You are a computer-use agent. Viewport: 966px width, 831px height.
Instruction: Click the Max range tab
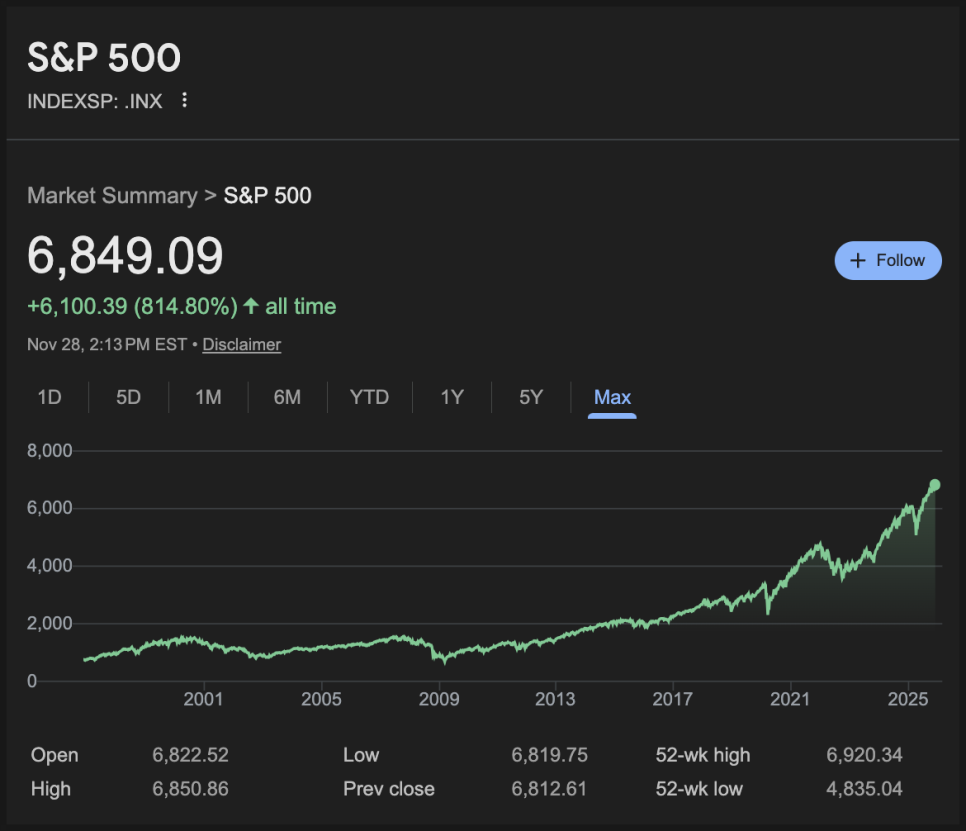pyautogui.click(x=612, y=397)
